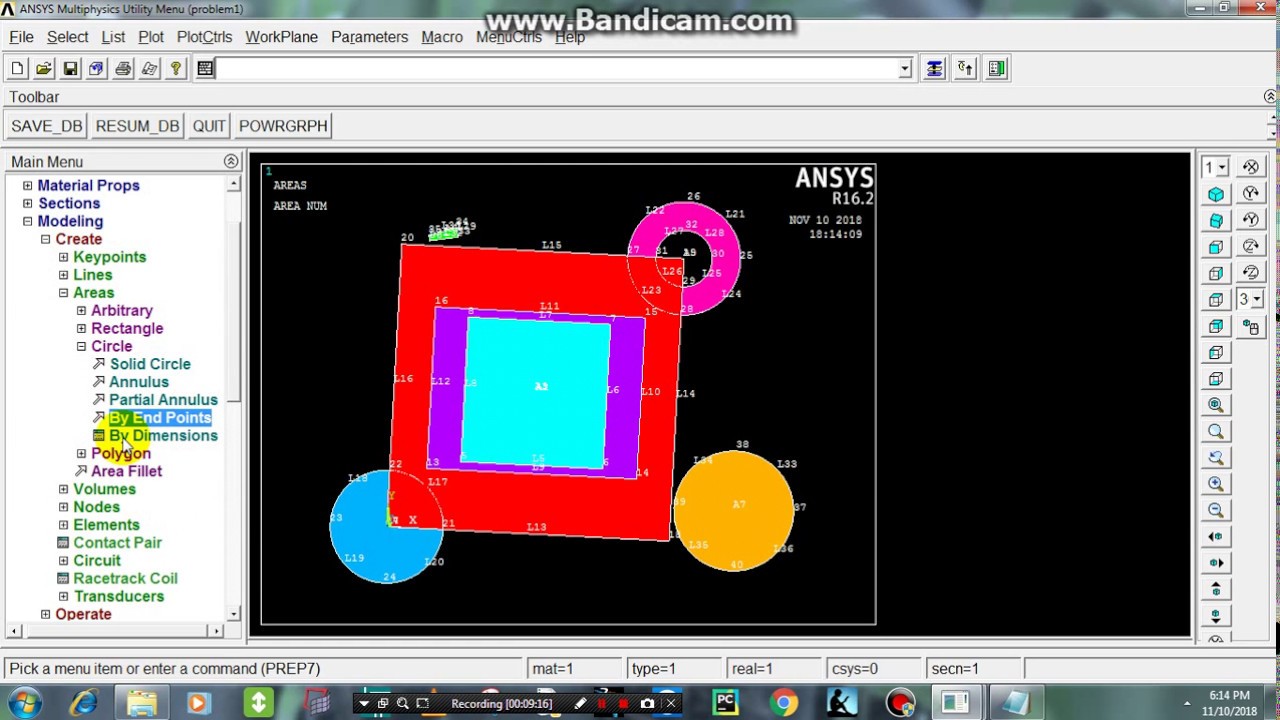Select Area Fillet item
This screenshot has width=1280, height=720.
click(x=126, y=471)
